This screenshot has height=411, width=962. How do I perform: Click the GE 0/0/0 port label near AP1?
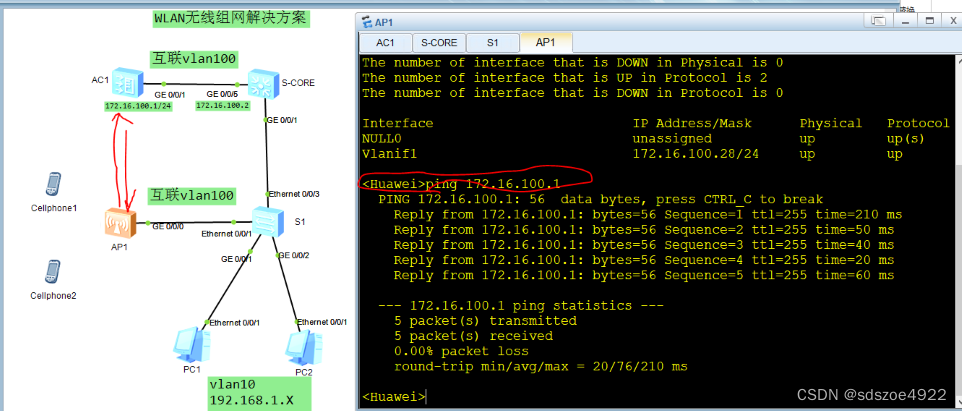tap(167, 226)
